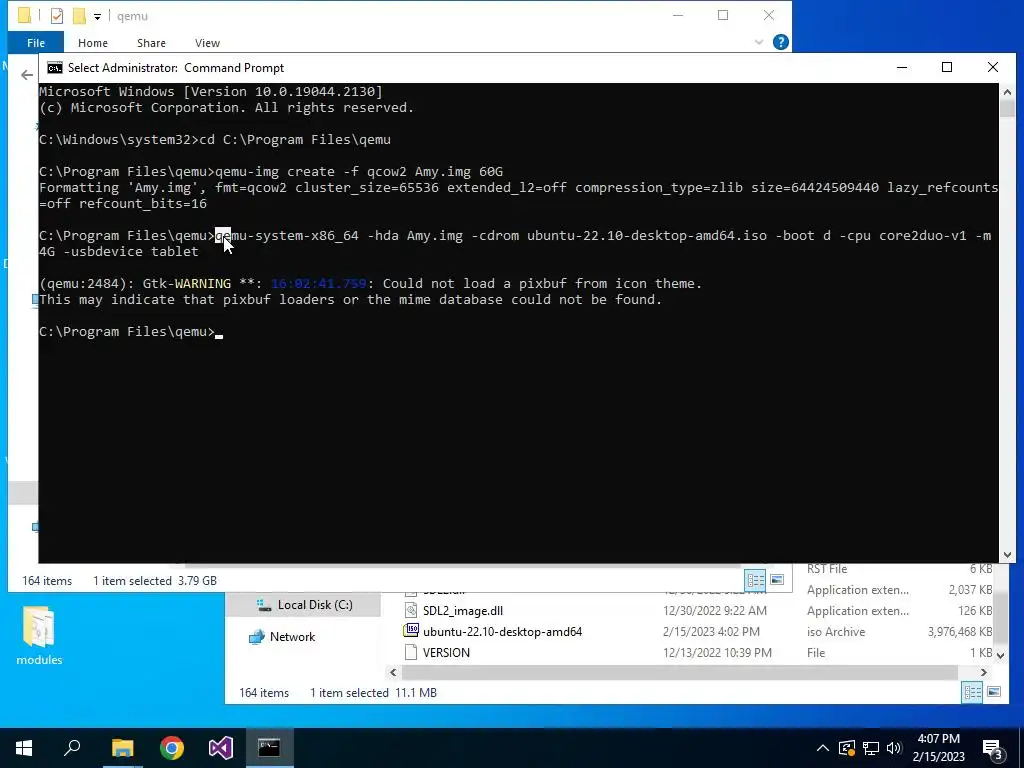Click the back arrow in Explorer
1024x768 pixels.
point(27,75)
